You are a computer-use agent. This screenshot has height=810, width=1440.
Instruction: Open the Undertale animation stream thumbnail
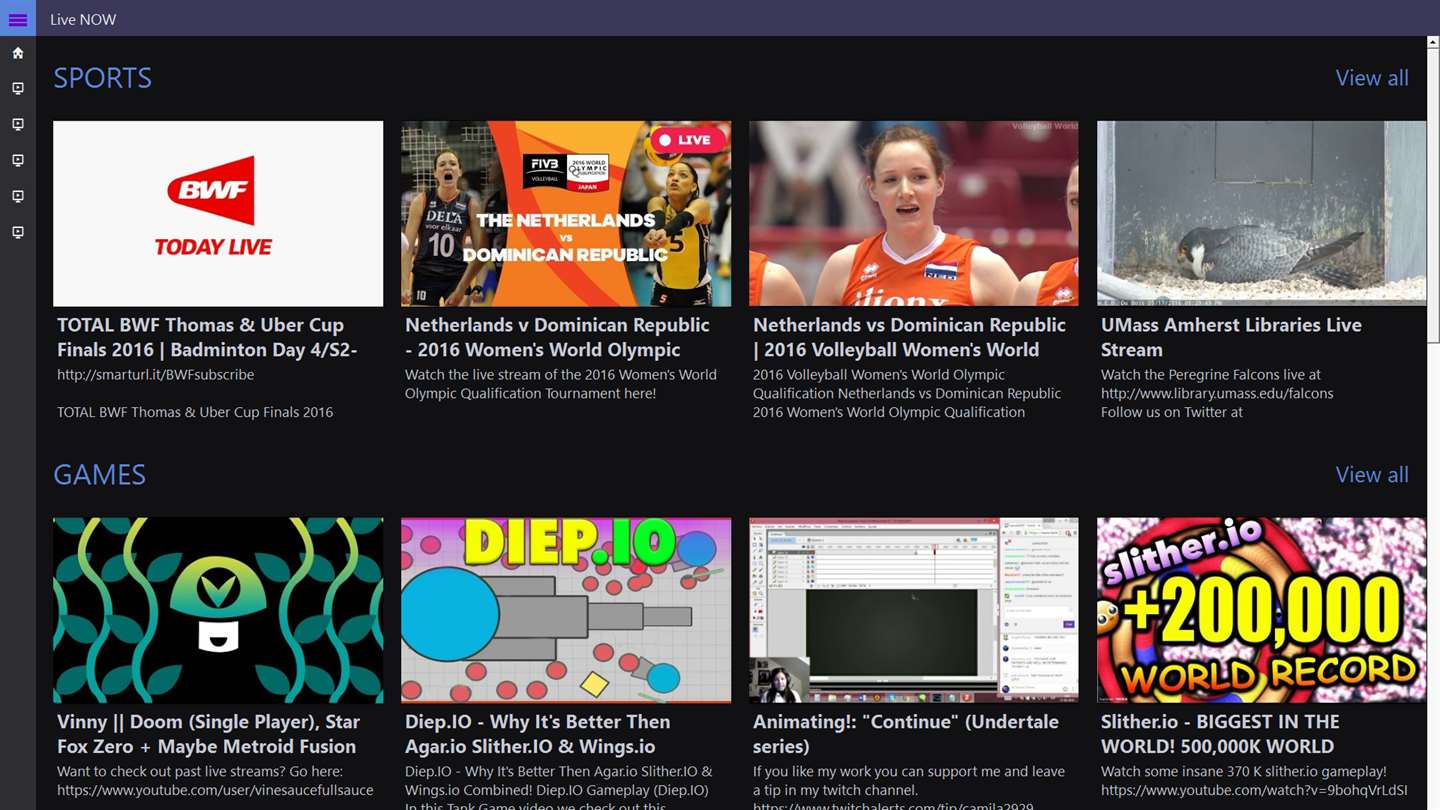914,610
